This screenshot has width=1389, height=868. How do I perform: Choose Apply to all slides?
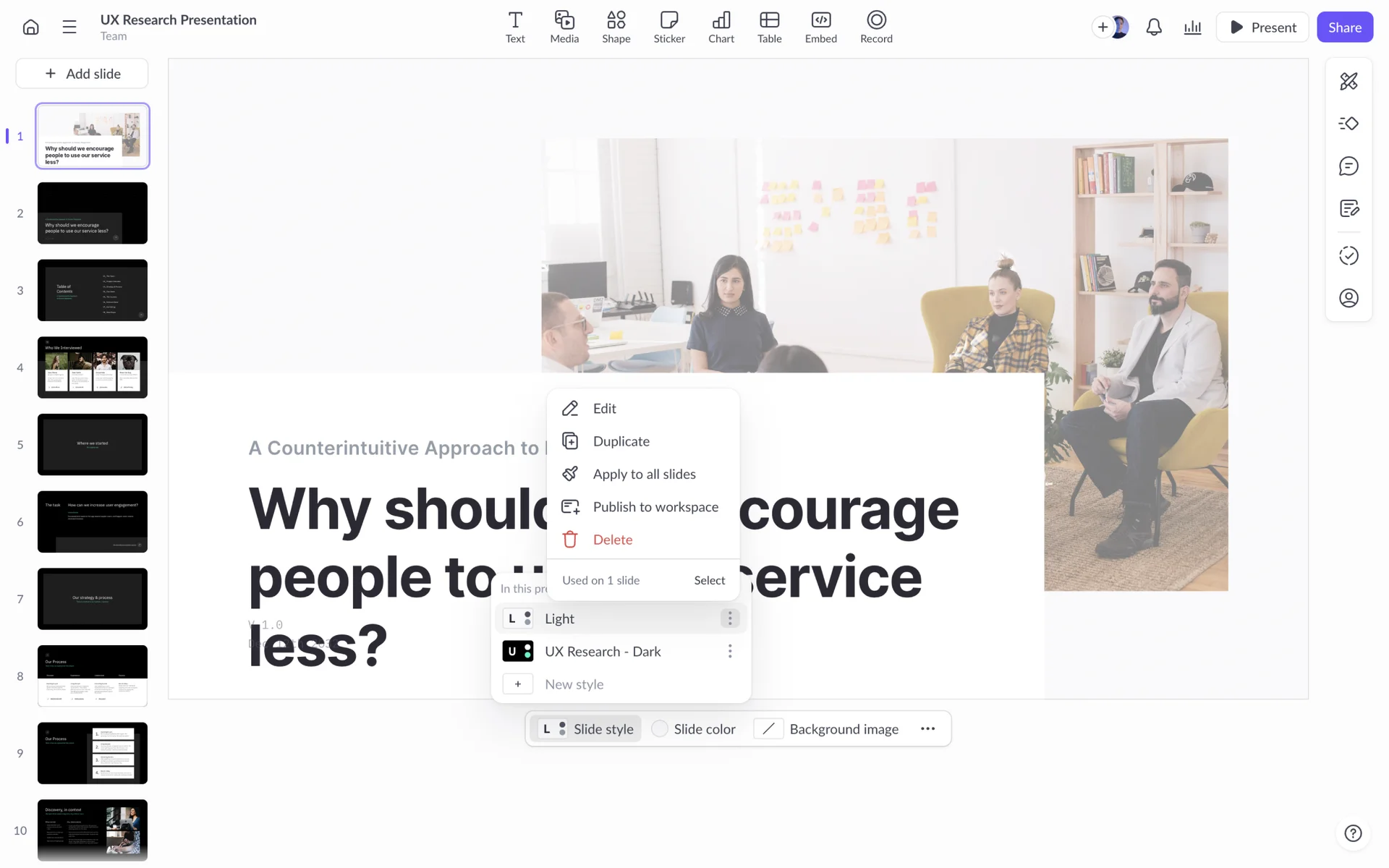click(644, 475)
